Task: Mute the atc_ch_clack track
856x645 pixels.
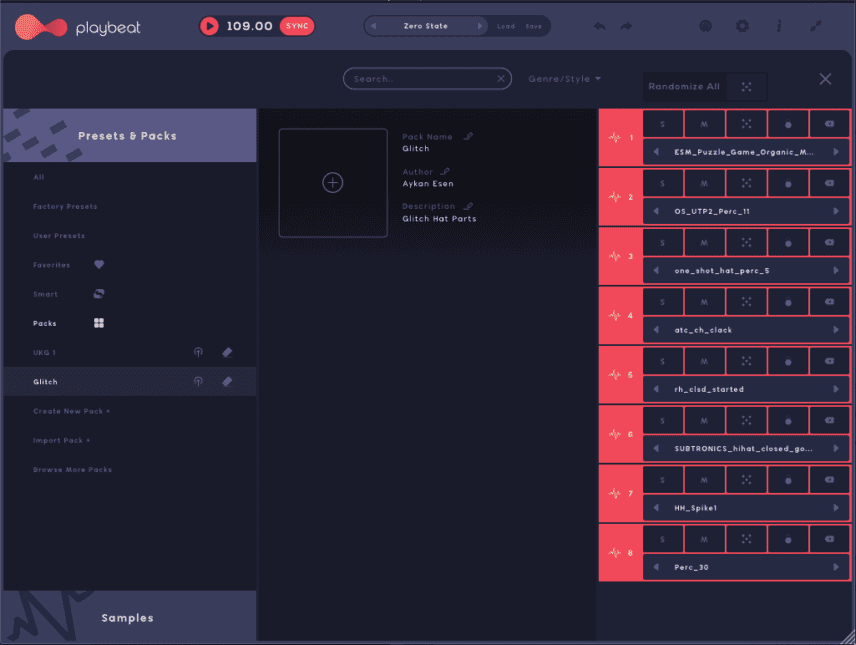Action: pyautogui.click(x=704, y=301)
